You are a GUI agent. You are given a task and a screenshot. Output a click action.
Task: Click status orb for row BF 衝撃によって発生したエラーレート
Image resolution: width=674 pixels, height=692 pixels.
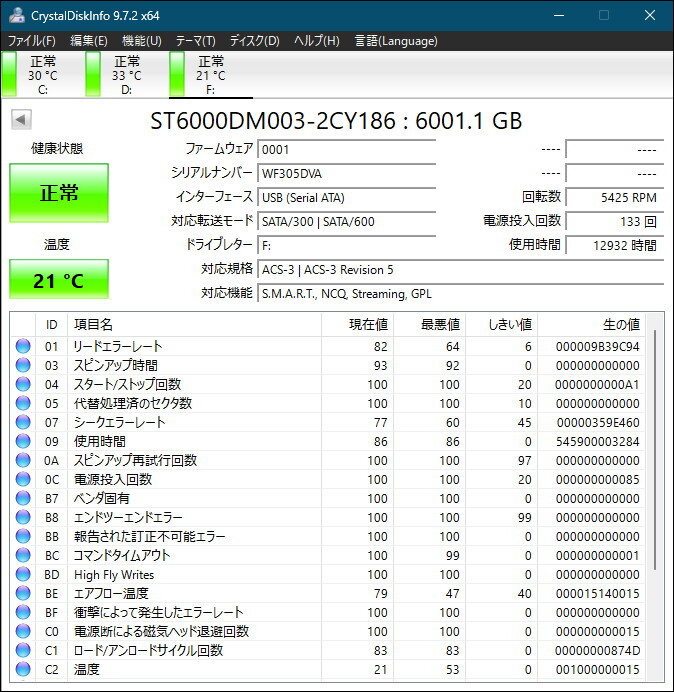tap(23, 612)
